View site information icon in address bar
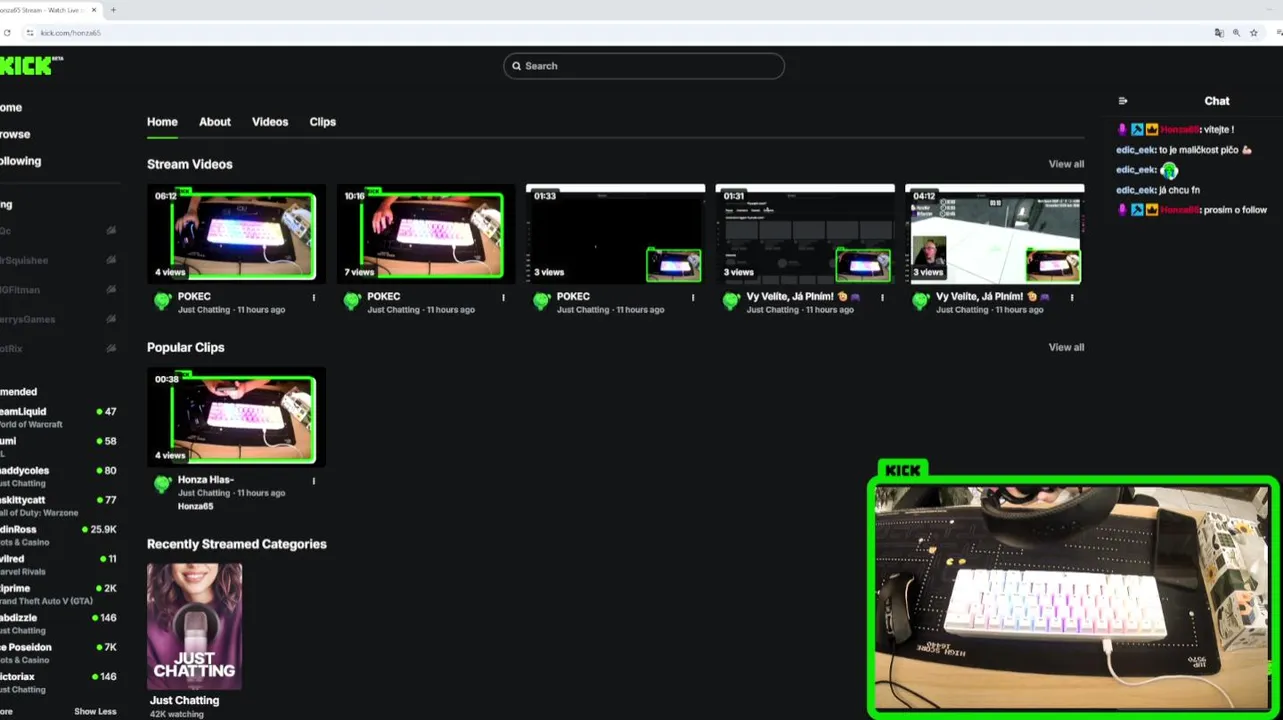This screenshot has height=720, width=1283. [30, 33]
